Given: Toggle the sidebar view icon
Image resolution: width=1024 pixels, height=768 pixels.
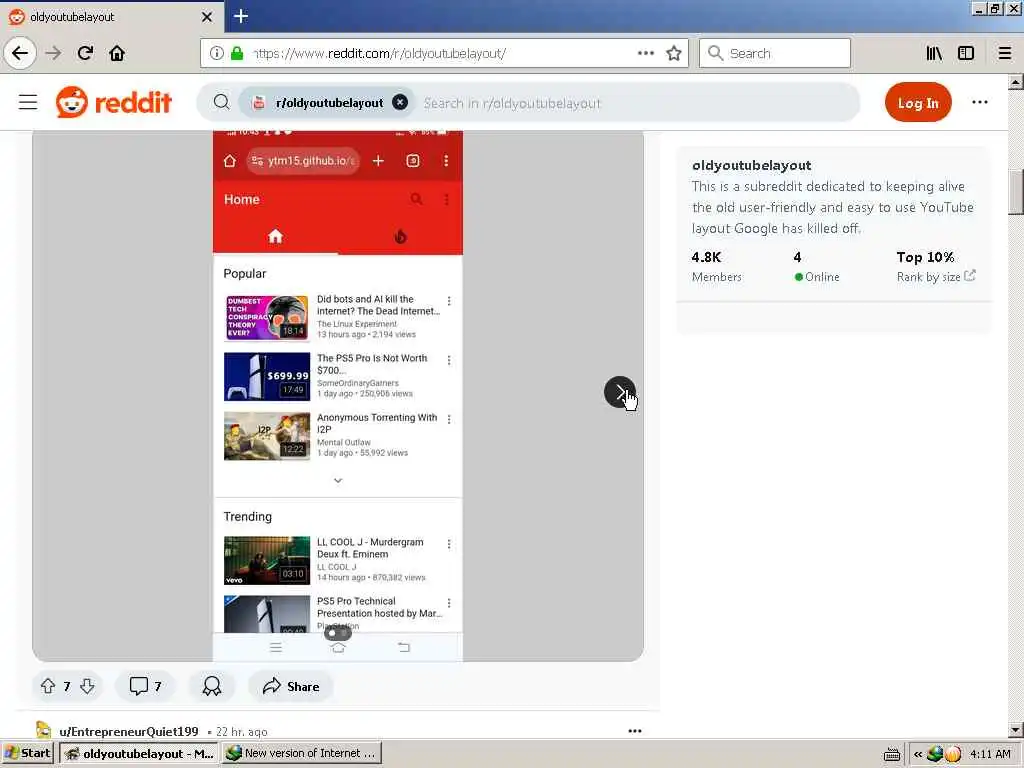Looking at the screenshot, I should click(966, 53).
